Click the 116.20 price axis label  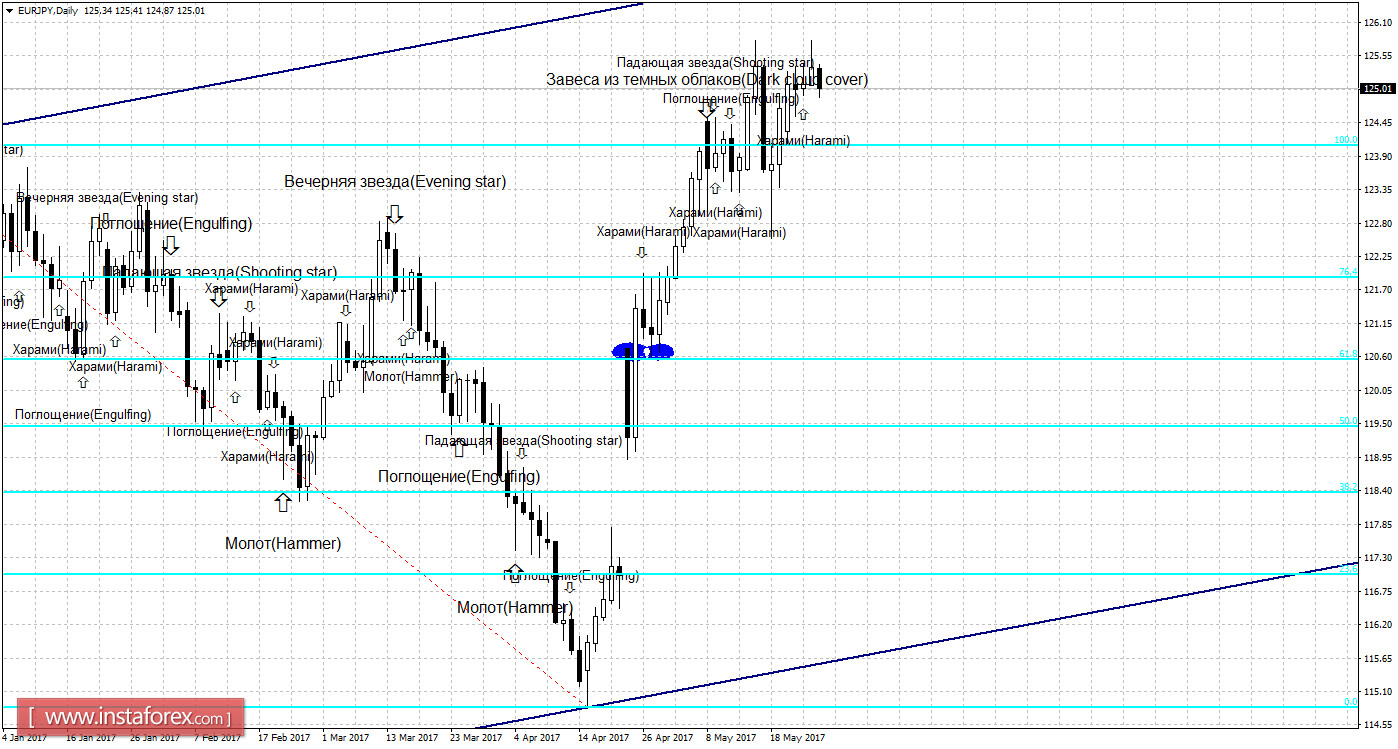(x=1378, y=625)
